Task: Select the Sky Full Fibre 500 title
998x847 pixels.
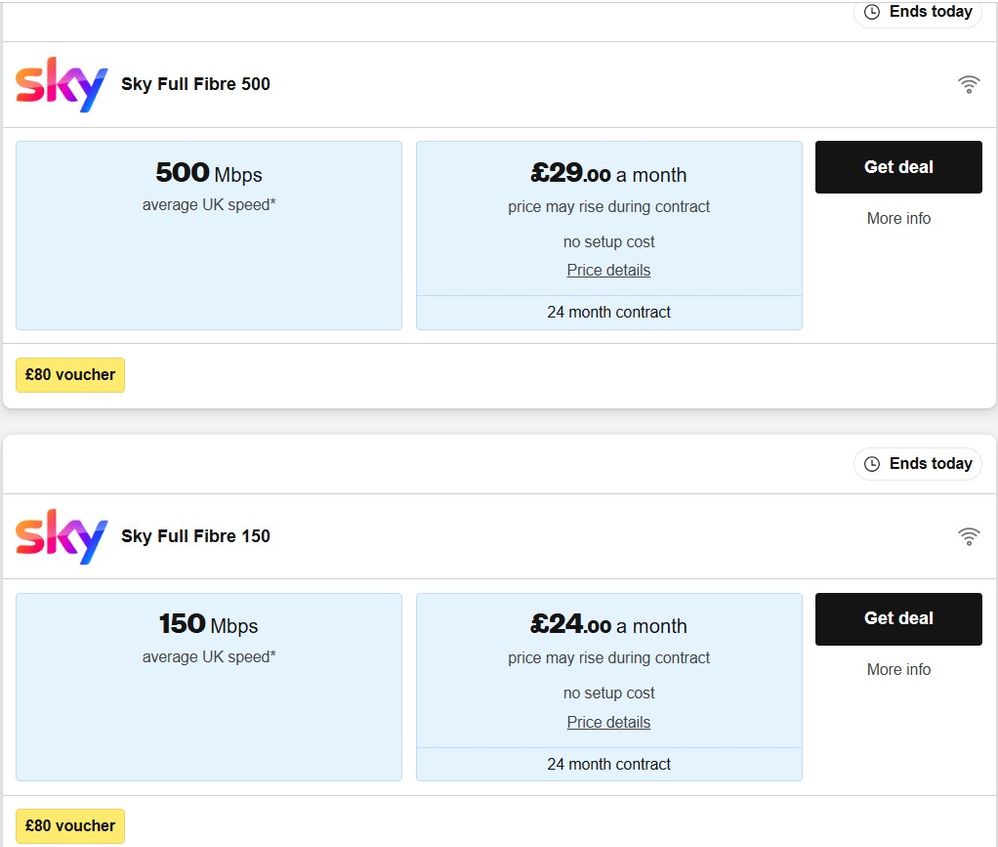Action: coord(196,84)
